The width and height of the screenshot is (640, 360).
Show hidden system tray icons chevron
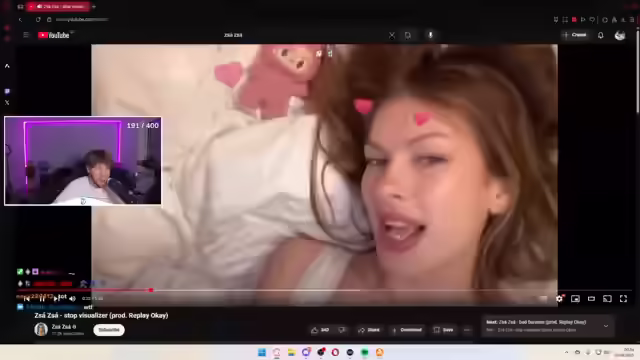[566, 352]
